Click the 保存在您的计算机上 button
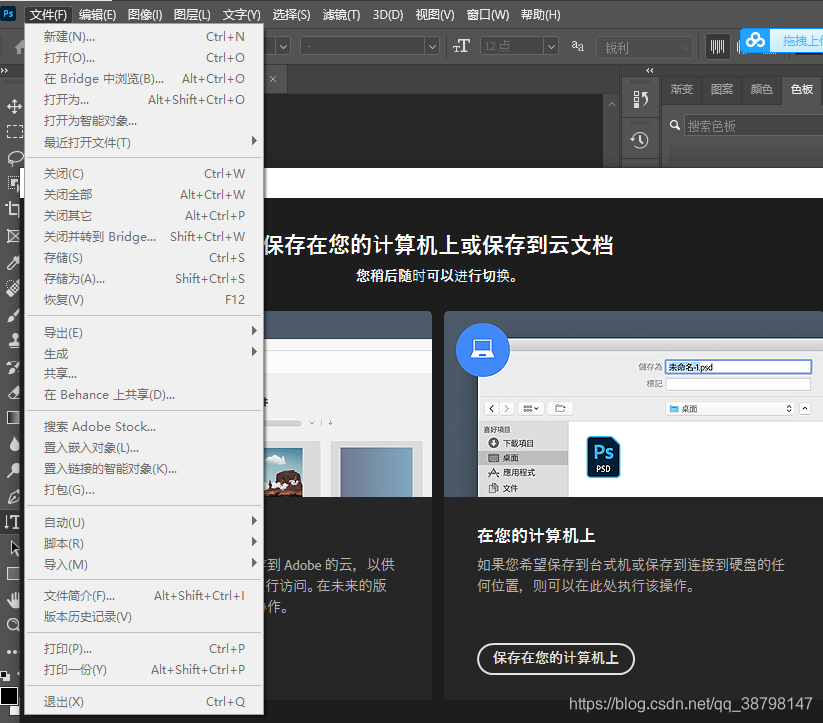The width and height of the screenshot is (823, 723). point(555,658)
